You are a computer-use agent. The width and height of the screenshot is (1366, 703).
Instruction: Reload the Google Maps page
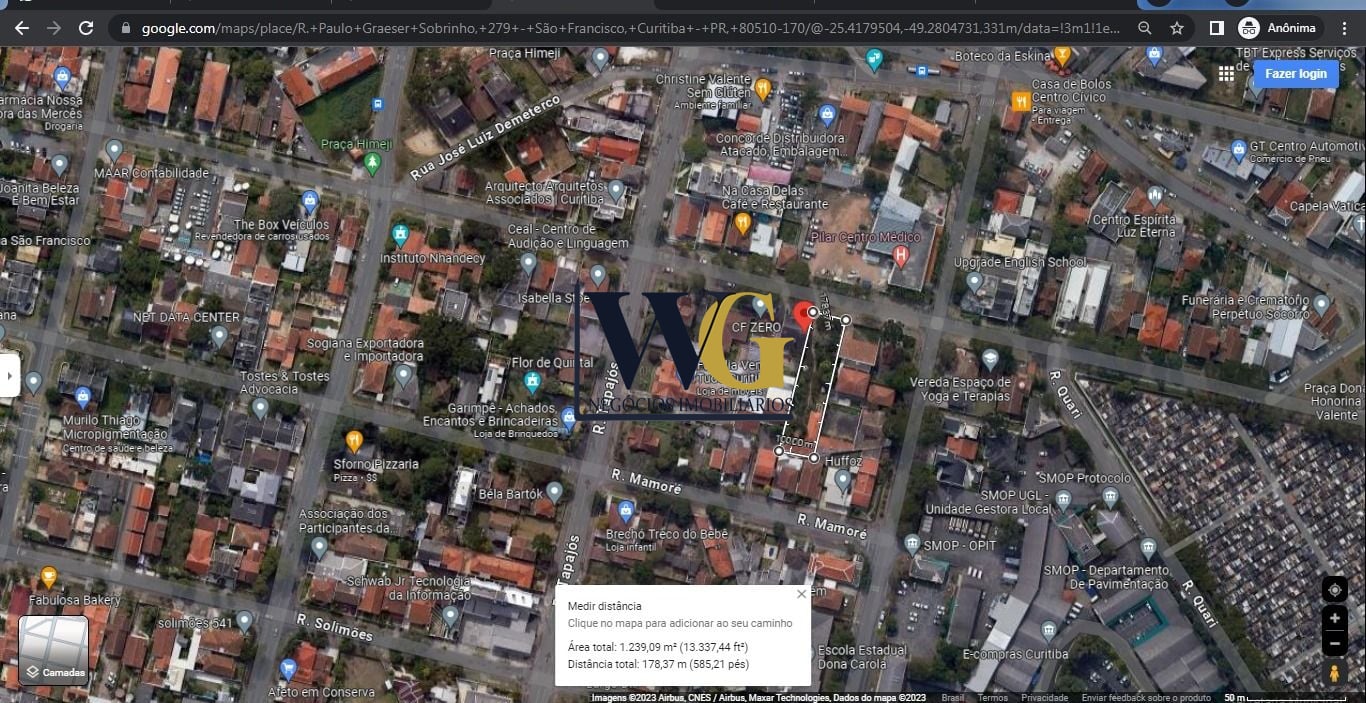coord(86,28)
